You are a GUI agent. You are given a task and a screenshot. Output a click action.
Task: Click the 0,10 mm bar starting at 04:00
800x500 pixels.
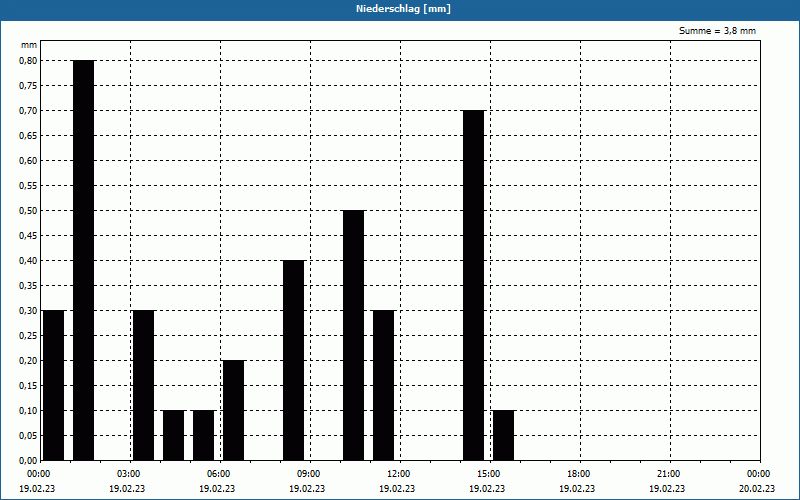[x=173, y=435]
